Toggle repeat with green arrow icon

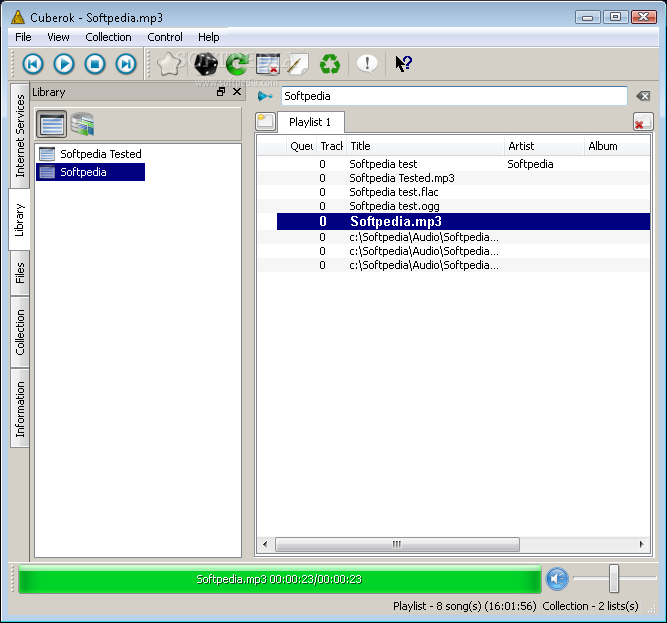tap(237, 64)
